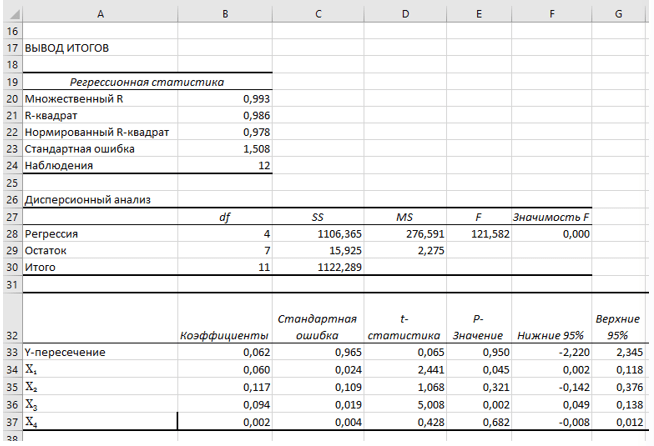This screenshot has width=654, height=446.
Task: Click 'Верхние 95%' header cell
Action: pyautogui.click(x=619, y=319)
